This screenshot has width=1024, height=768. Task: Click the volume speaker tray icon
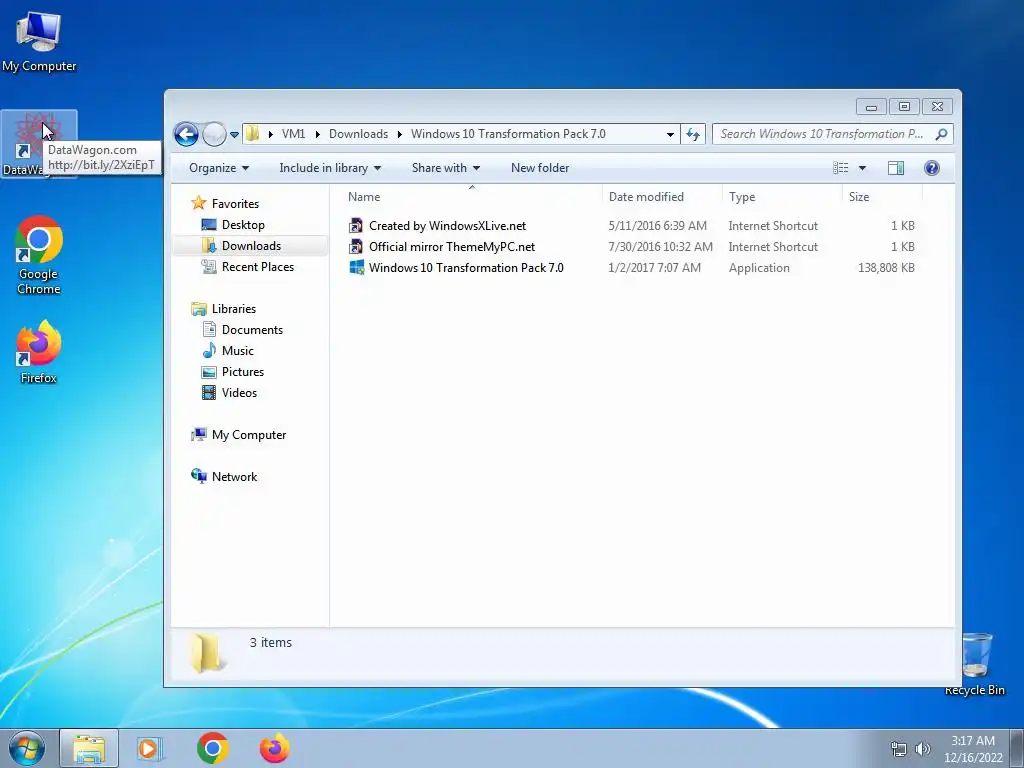tap(922, 749)
